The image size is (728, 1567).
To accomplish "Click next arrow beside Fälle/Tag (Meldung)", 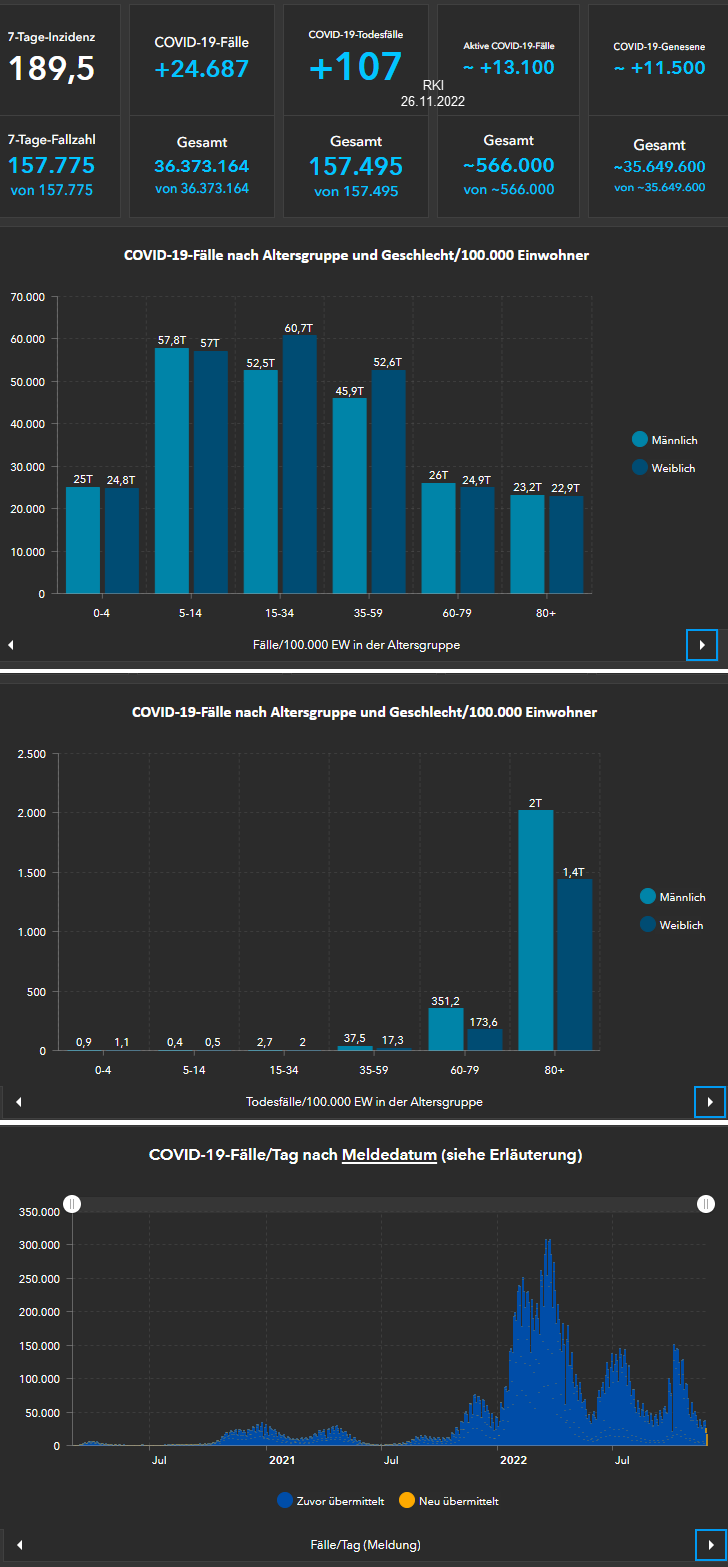I will click(x=710, y=1544).
